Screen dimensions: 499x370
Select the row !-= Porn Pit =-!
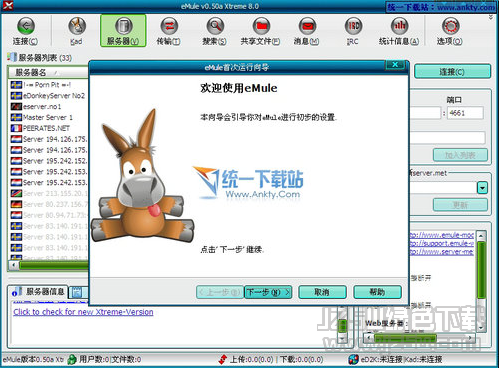pos(48,85)
